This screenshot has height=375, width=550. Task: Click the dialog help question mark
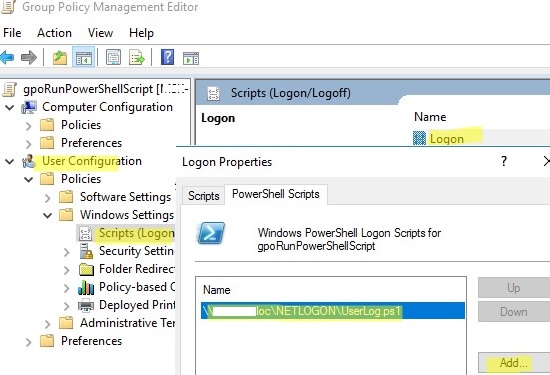pos(504,161)
